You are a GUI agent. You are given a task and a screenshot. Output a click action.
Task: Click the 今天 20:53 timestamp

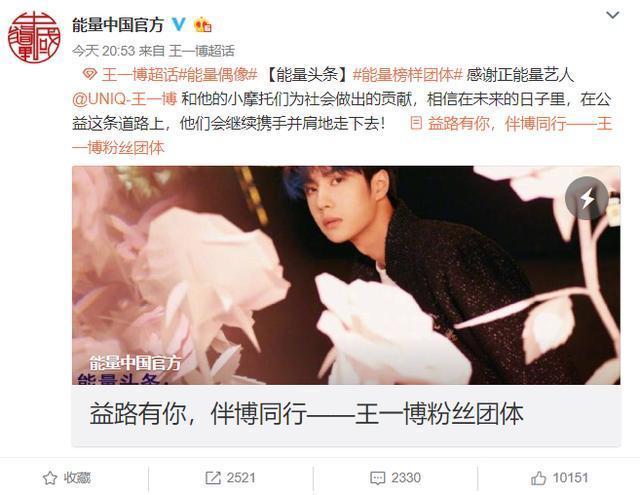click(104, 51)
